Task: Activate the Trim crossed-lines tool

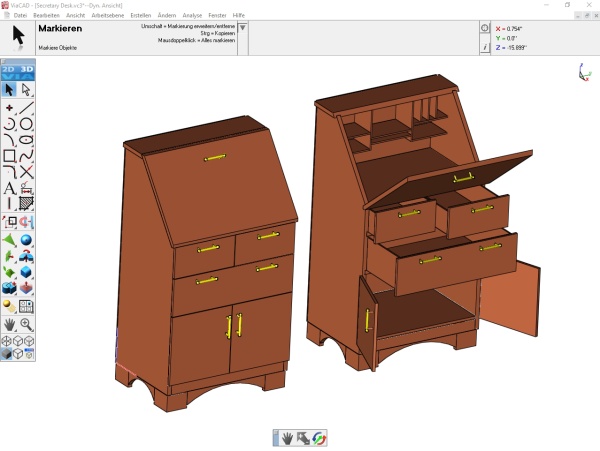Action: [x=26, y=172]
